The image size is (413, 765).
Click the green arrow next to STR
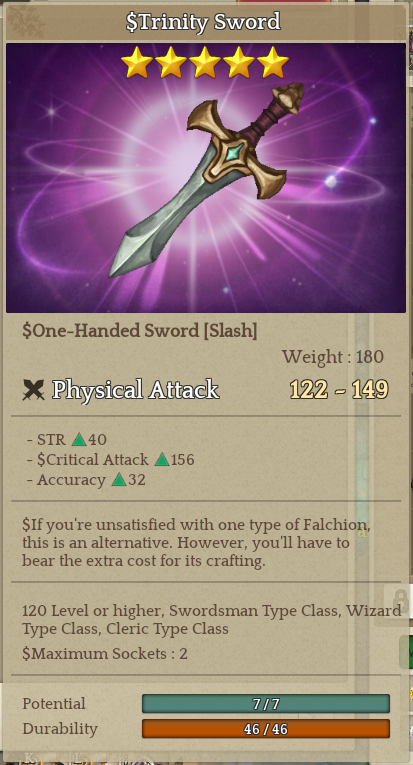79,440
